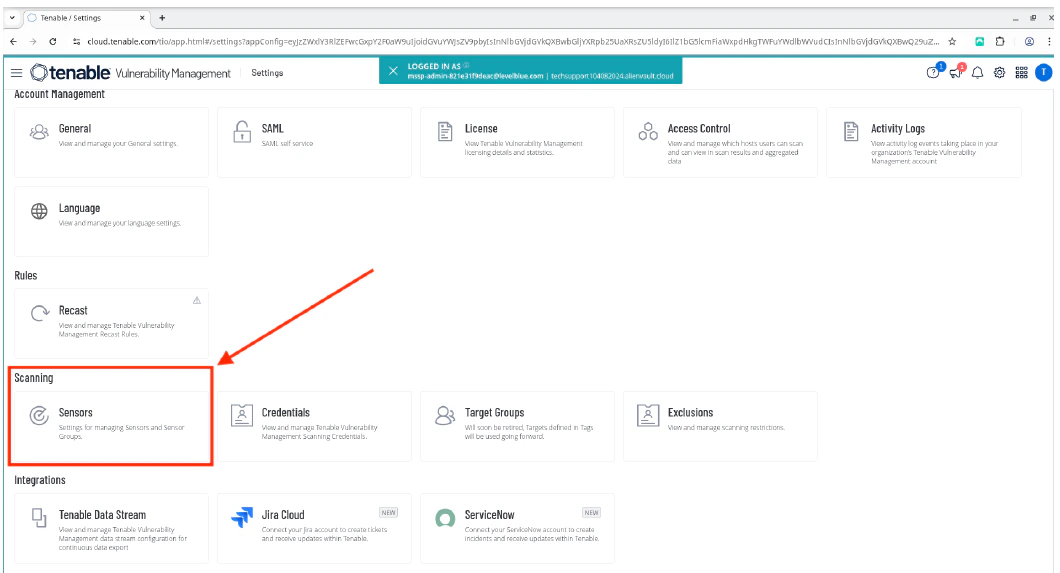Click the Recast arrow icon

coord(40,313)
